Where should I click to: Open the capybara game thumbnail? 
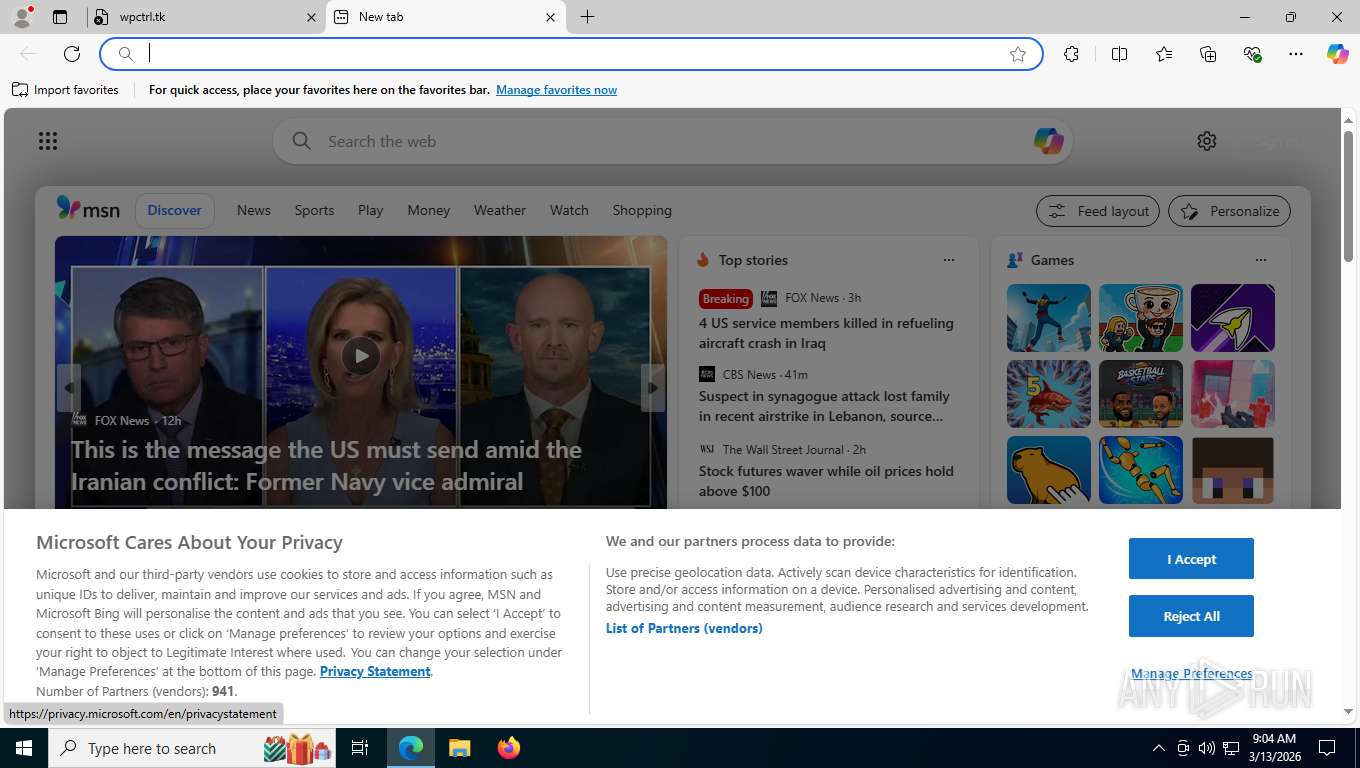[x=1049, y=470]
